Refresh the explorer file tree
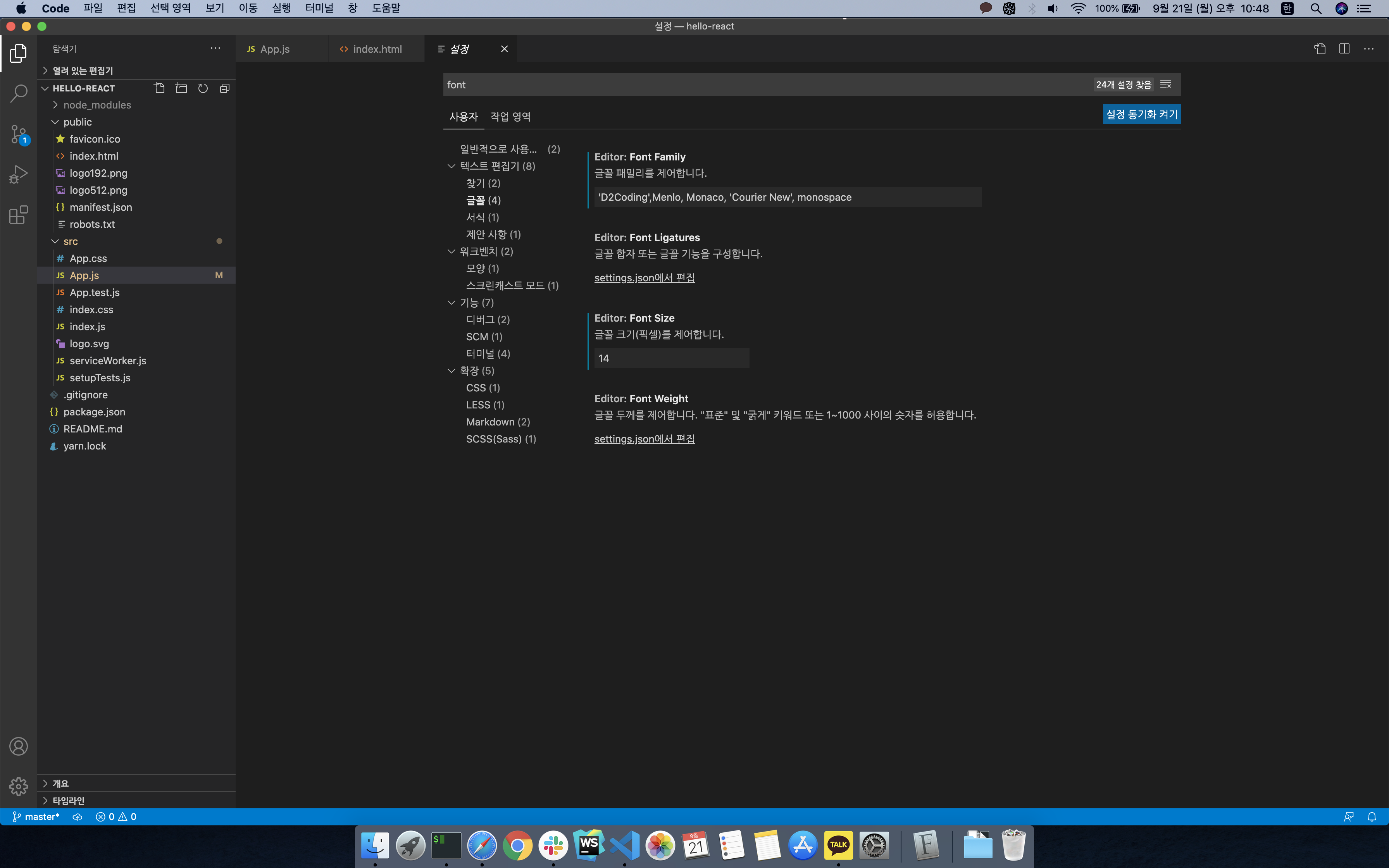Viewport: 1389px width, 868px height. point(203,88)
